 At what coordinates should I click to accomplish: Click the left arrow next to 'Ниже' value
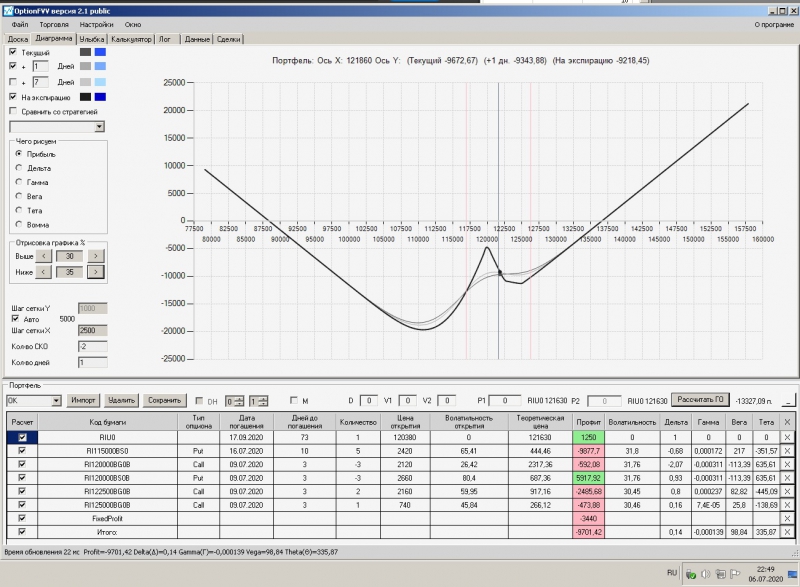[43, 270]
